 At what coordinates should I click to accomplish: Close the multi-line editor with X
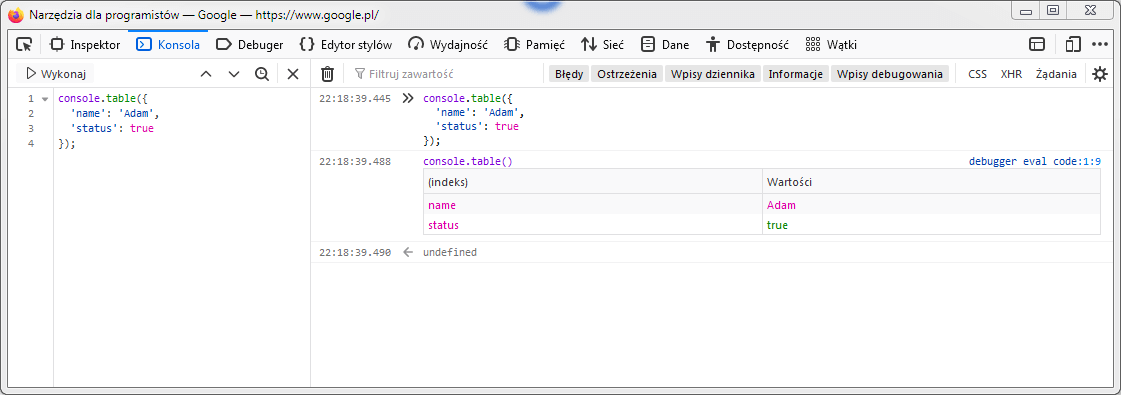(292, 74)
